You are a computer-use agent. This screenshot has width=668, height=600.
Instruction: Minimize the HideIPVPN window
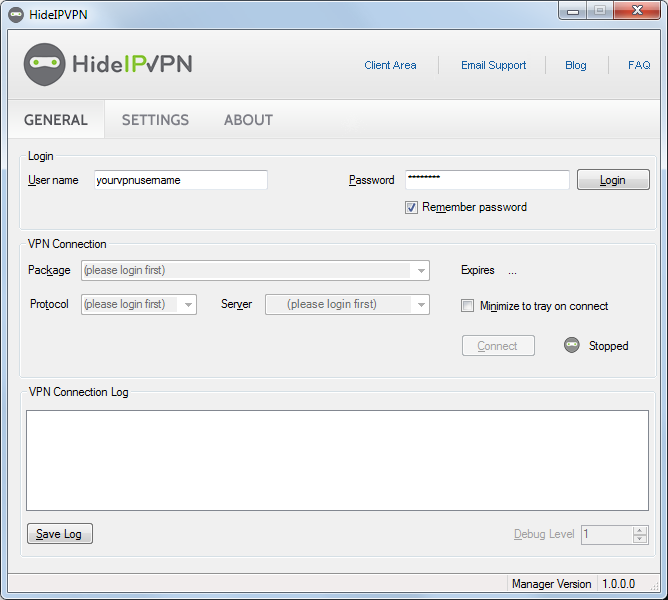[573, 11]
